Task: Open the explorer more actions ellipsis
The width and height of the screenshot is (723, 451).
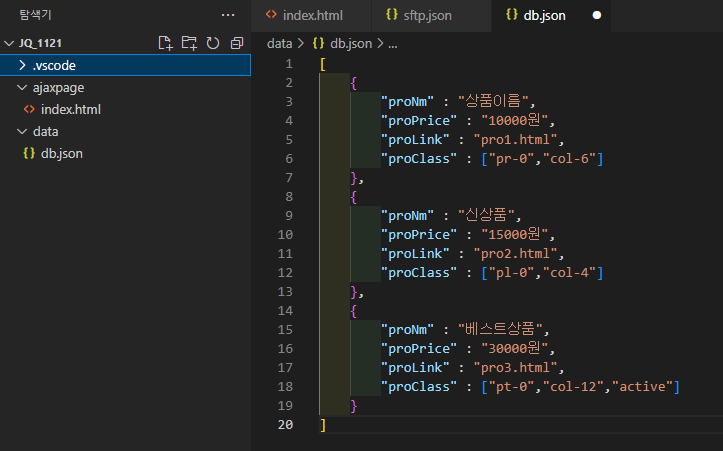Action: [x=228, y=15]
